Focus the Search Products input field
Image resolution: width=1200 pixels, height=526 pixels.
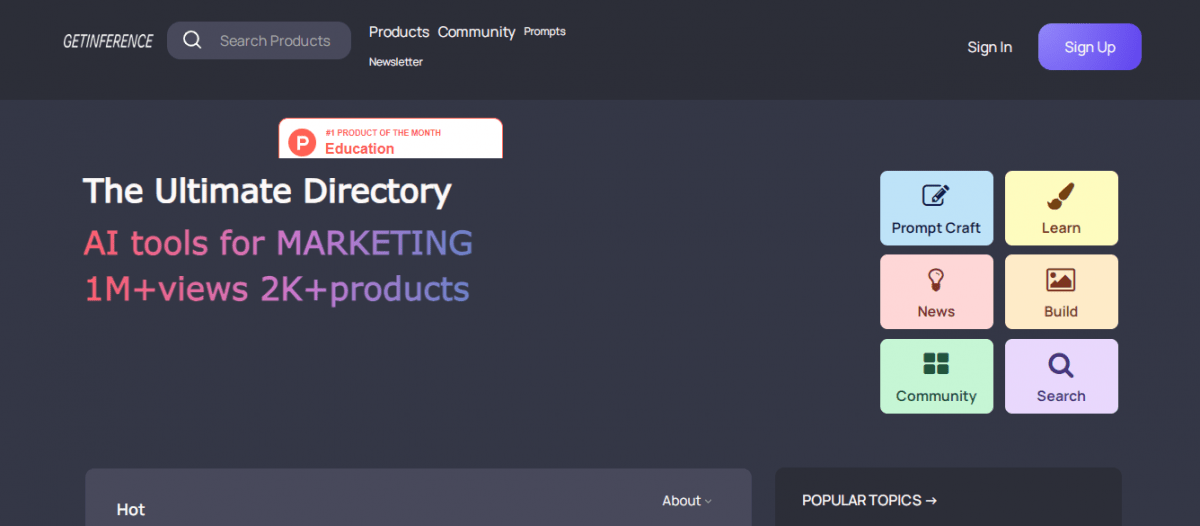(275, 41)
